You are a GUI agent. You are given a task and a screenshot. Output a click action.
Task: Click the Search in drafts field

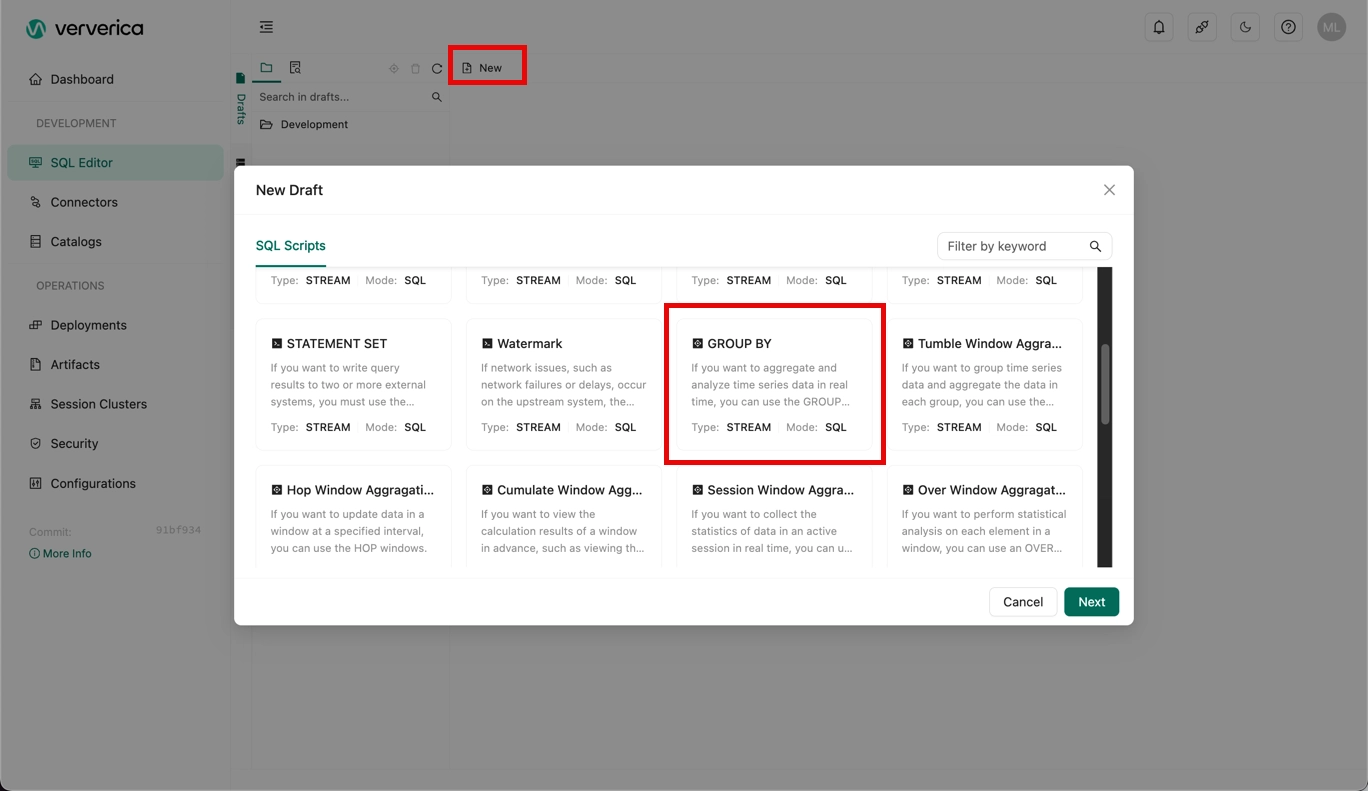[x=340, y=97]
